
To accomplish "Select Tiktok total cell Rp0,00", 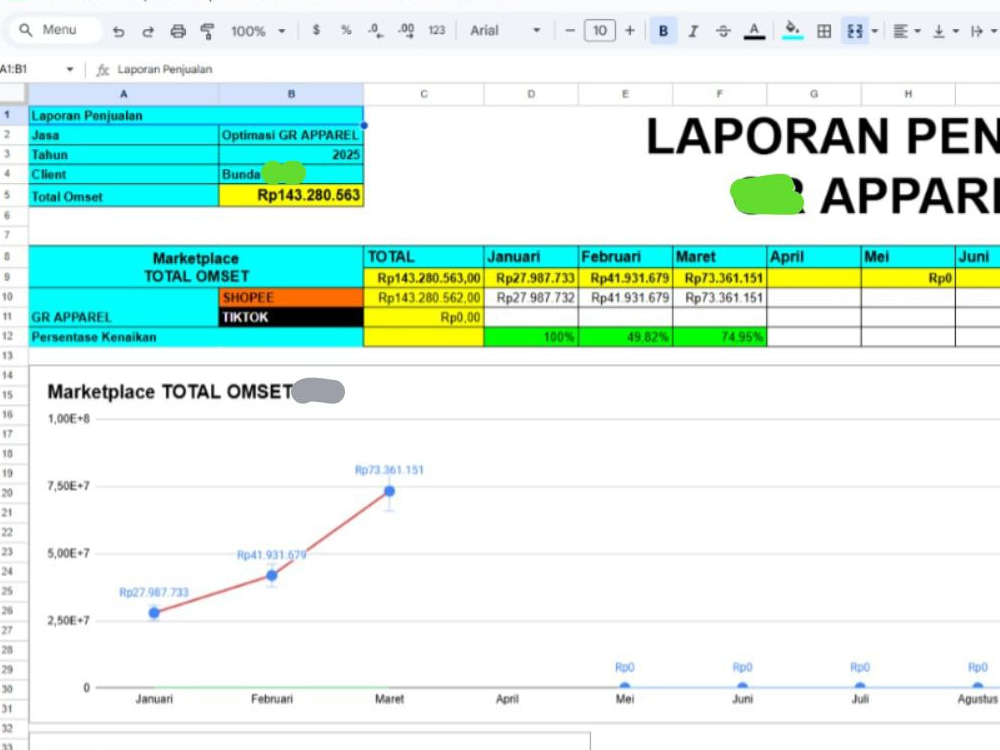I will (423, 317).
